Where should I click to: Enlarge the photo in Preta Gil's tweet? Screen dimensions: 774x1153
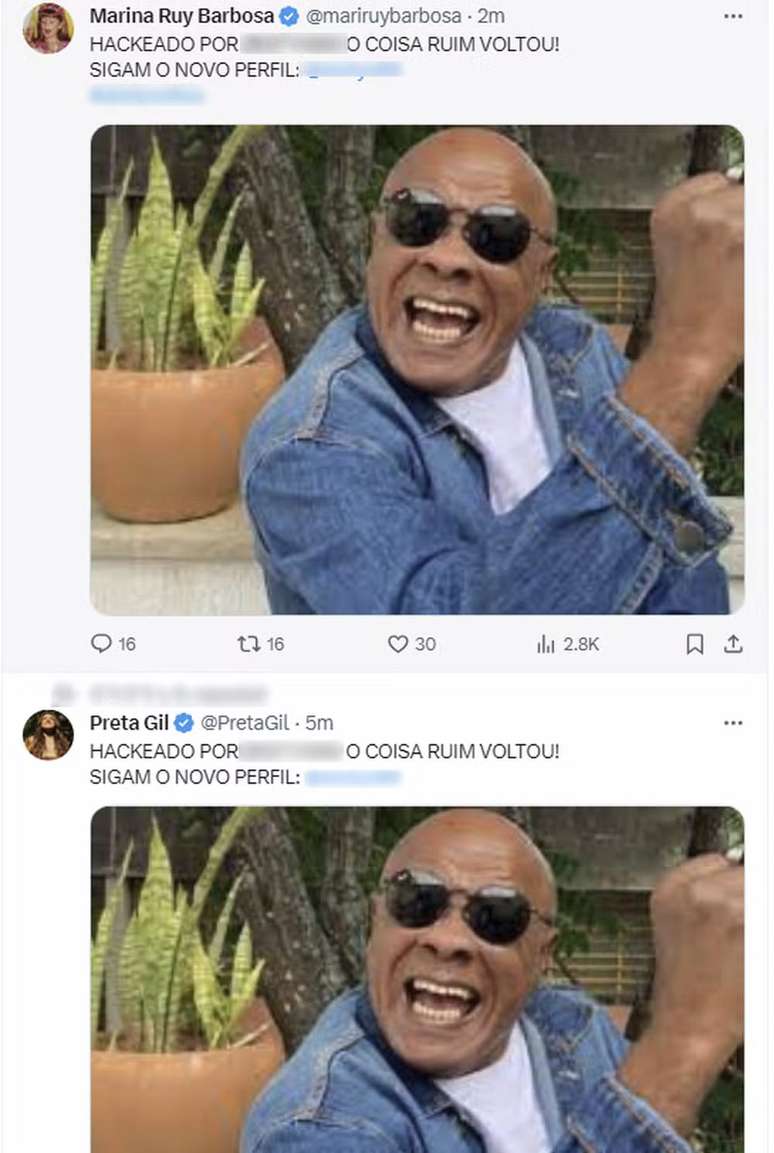(417, 979)
